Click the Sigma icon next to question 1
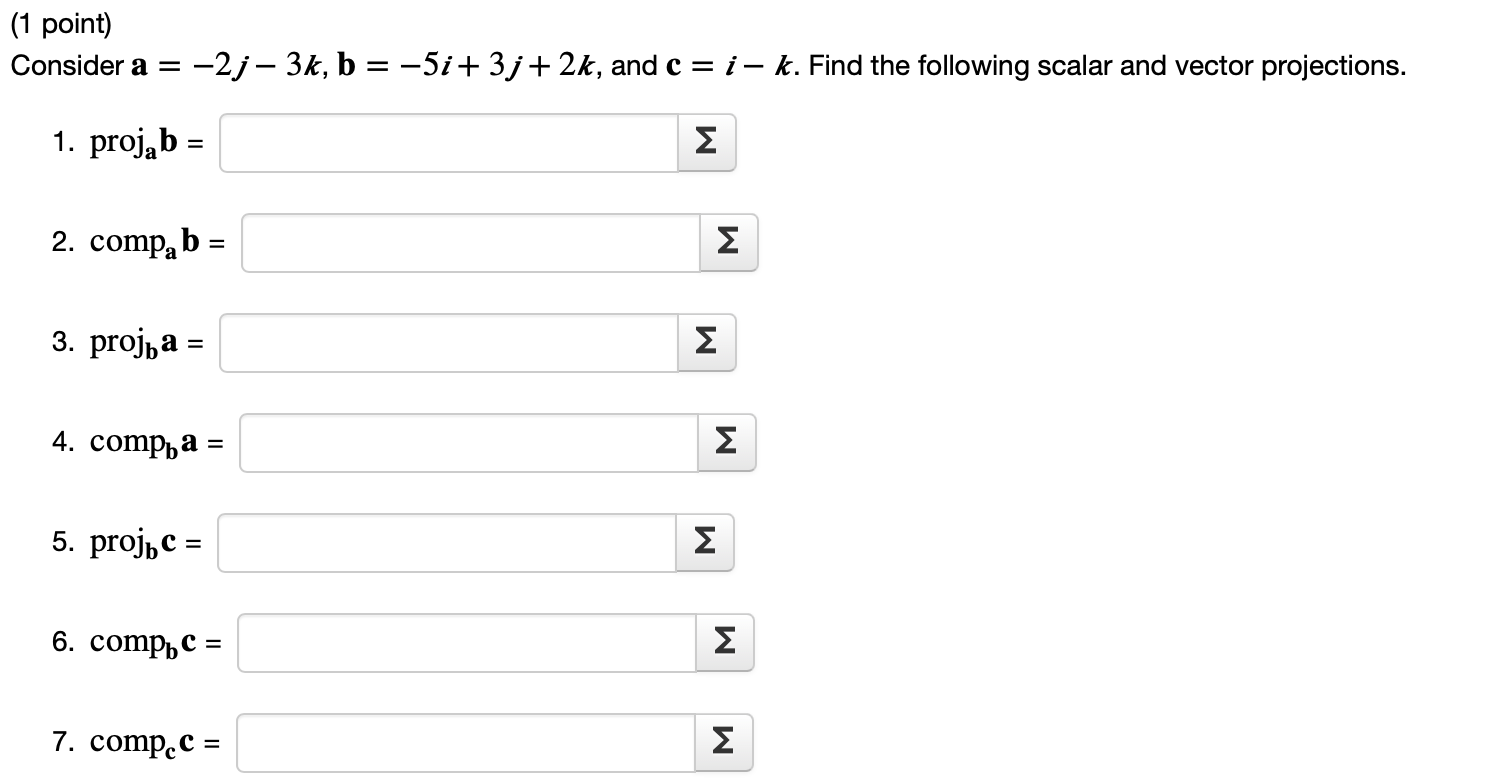 (x=704, y=143)
